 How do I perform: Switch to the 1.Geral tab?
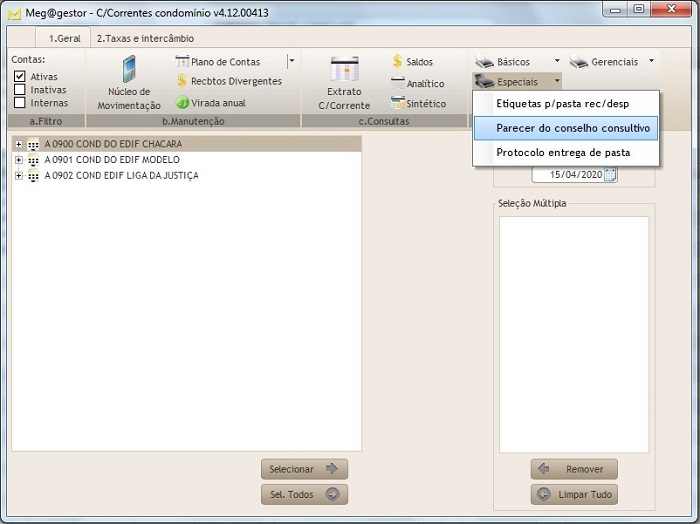click(64, 38)
